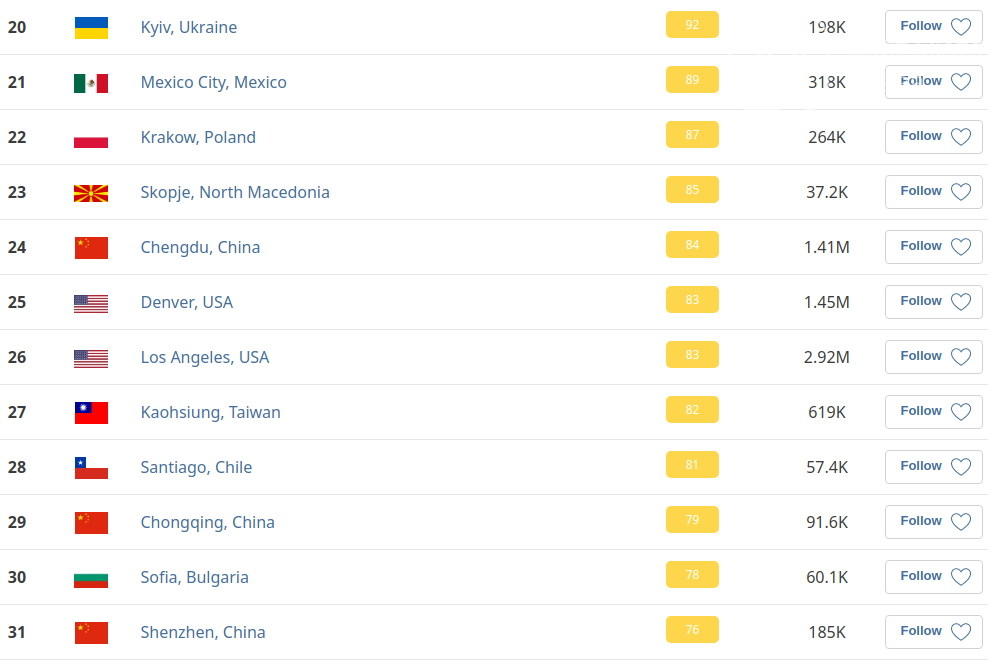Open the Santiago, Chile city link
The height and width of the screenshot is (670, 997).
pyautogui.click(x=196, y=467)
